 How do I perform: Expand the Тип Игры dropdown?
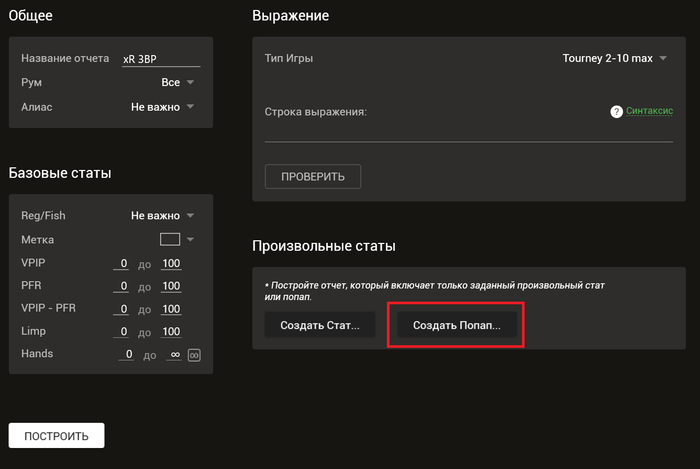[x=614, y=59]
